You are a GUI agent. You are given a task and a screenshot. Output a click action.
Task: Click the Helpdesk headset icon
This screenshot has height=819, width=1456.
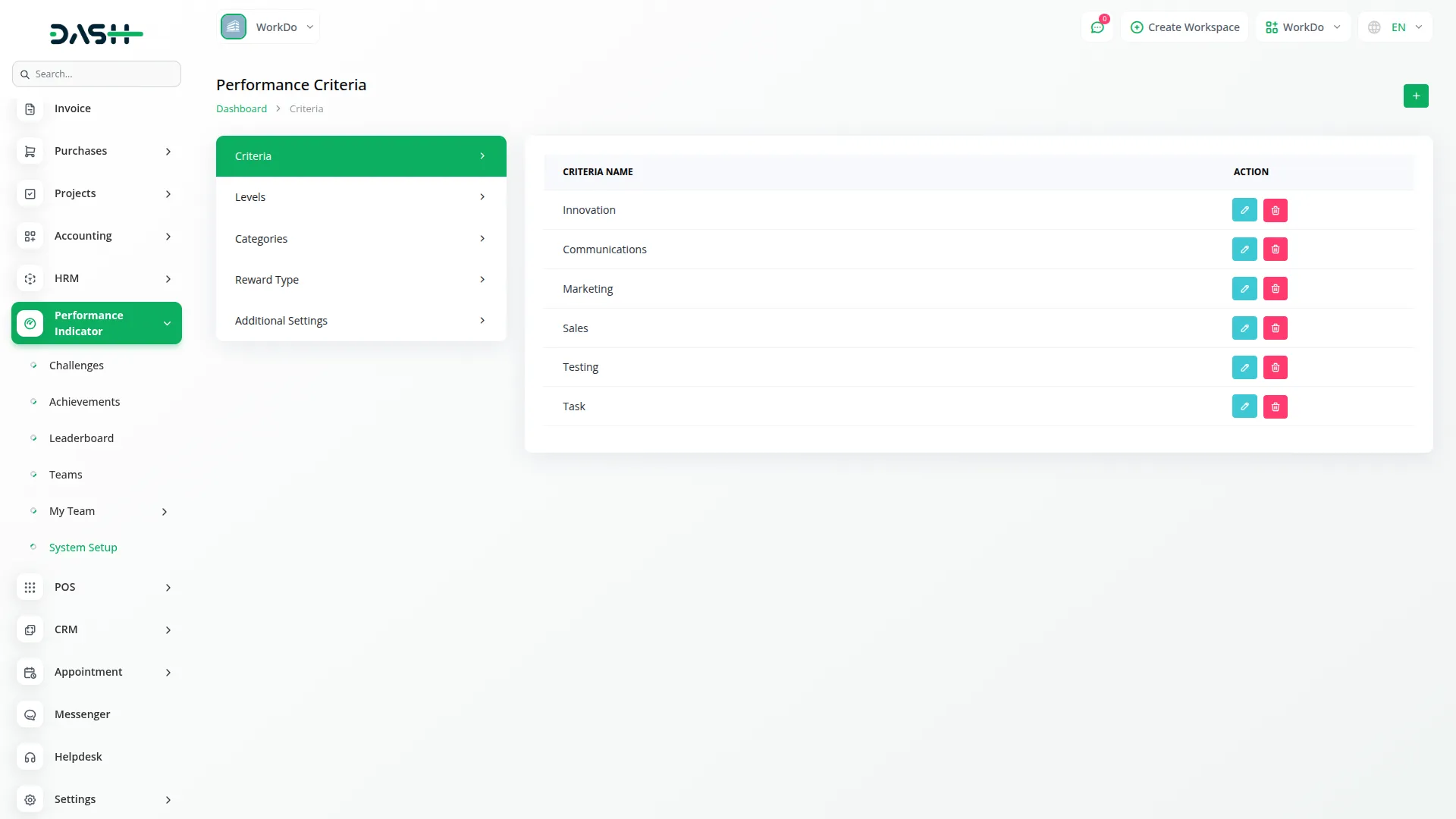pyautogui.click(x=30, y=757)
